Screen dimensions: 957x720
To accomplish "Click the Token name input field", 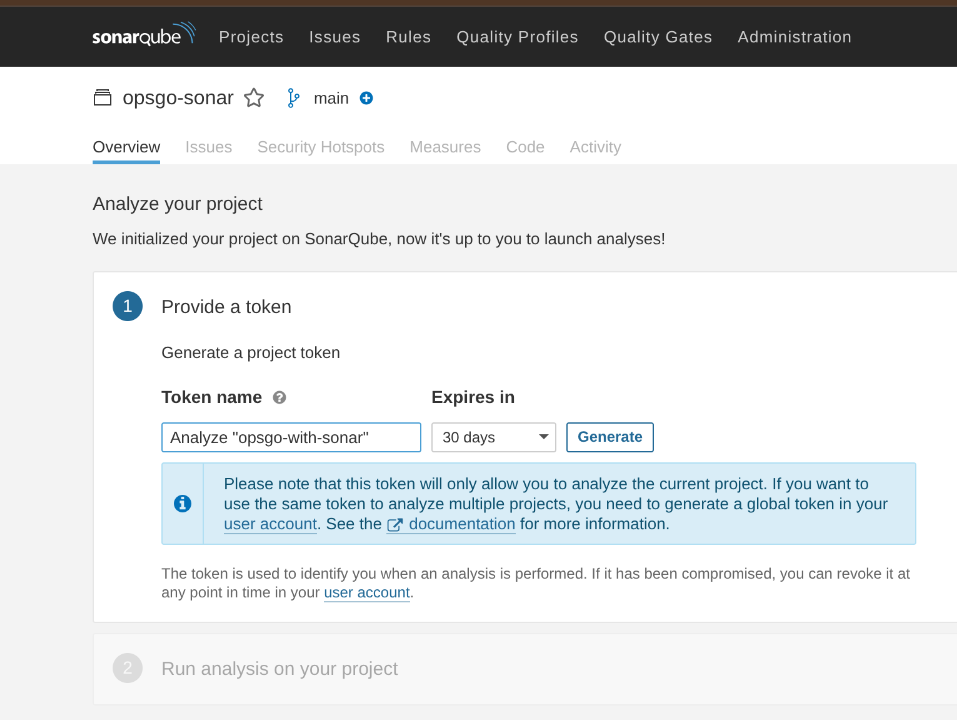I will pyautogui.click(x=291, y=437).
